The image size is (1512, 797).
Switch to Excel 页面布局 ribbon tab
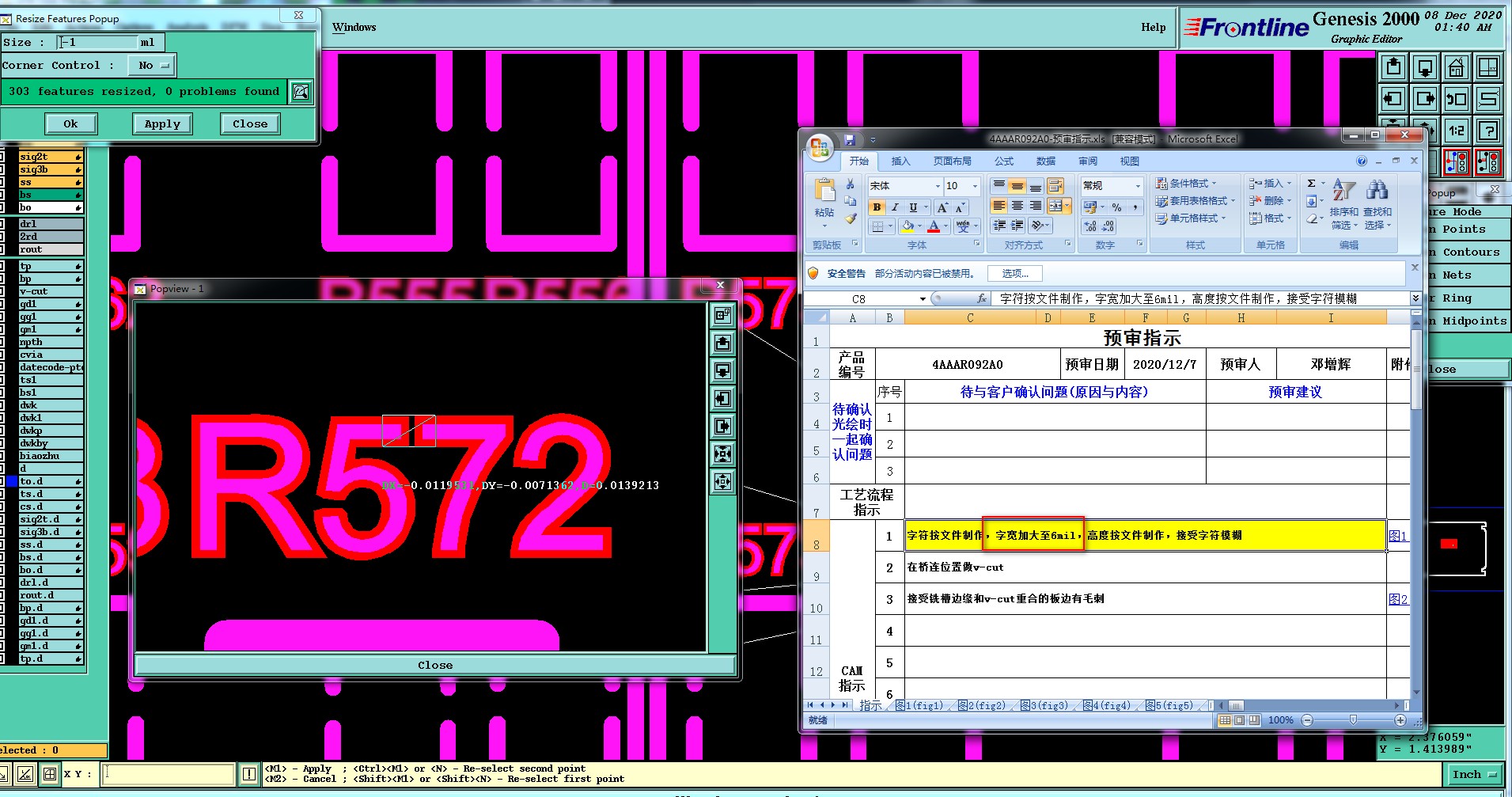click(x=952, y=161)
